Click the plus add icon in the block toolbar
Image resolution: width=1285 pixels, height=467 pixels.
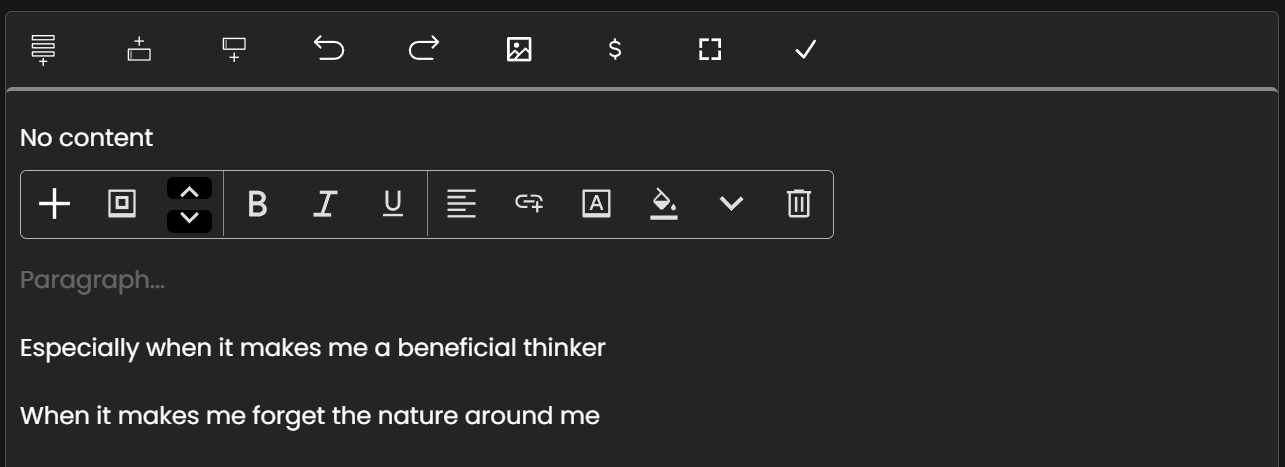(54, 204)
